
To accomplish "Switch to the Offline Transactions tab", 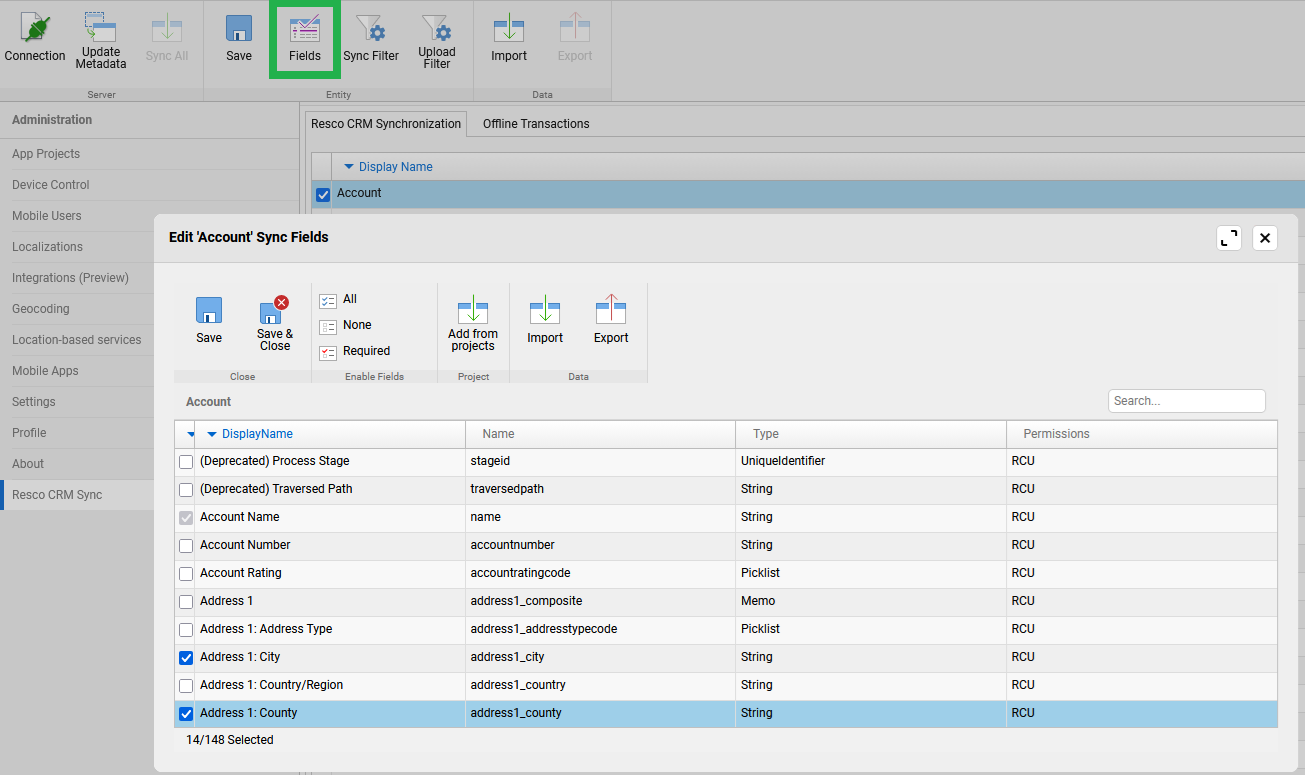I will pos(536,124).
